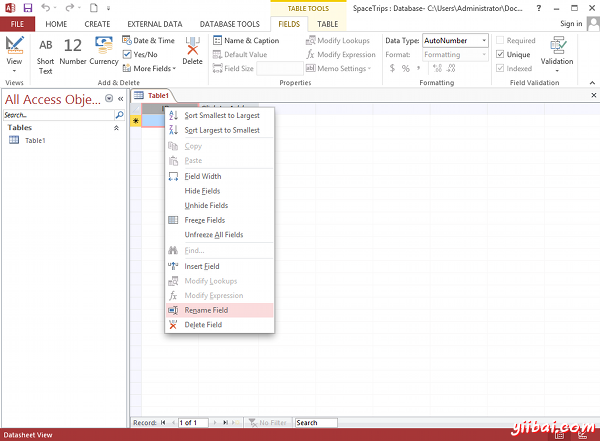Go to the next record button
The height and width of the screenshot is (441, 600).
(x=215, y=423)
